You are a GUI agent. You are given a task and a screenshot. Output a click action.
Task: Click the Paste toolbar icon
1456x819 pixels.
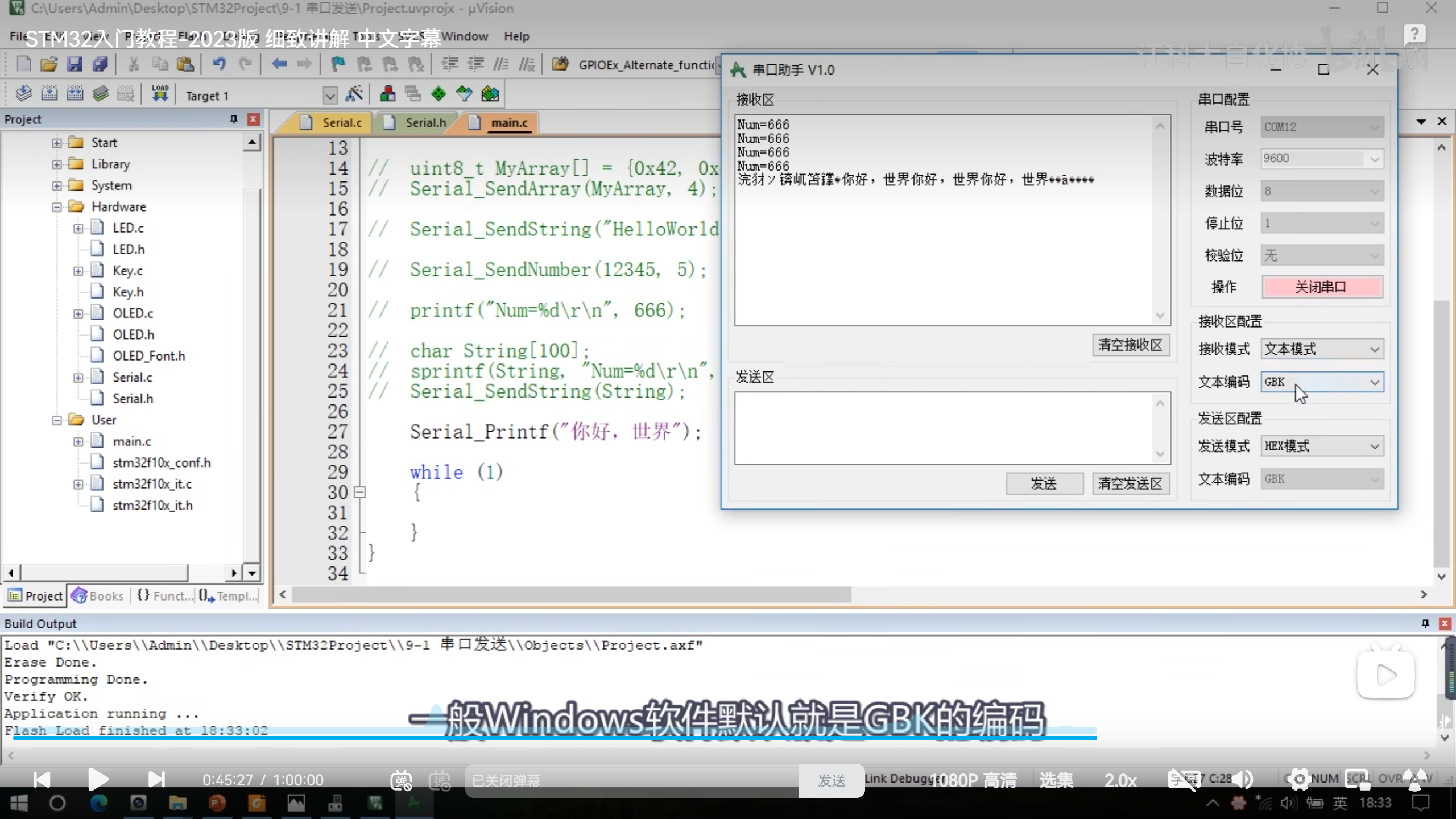[x=185, y=64]
